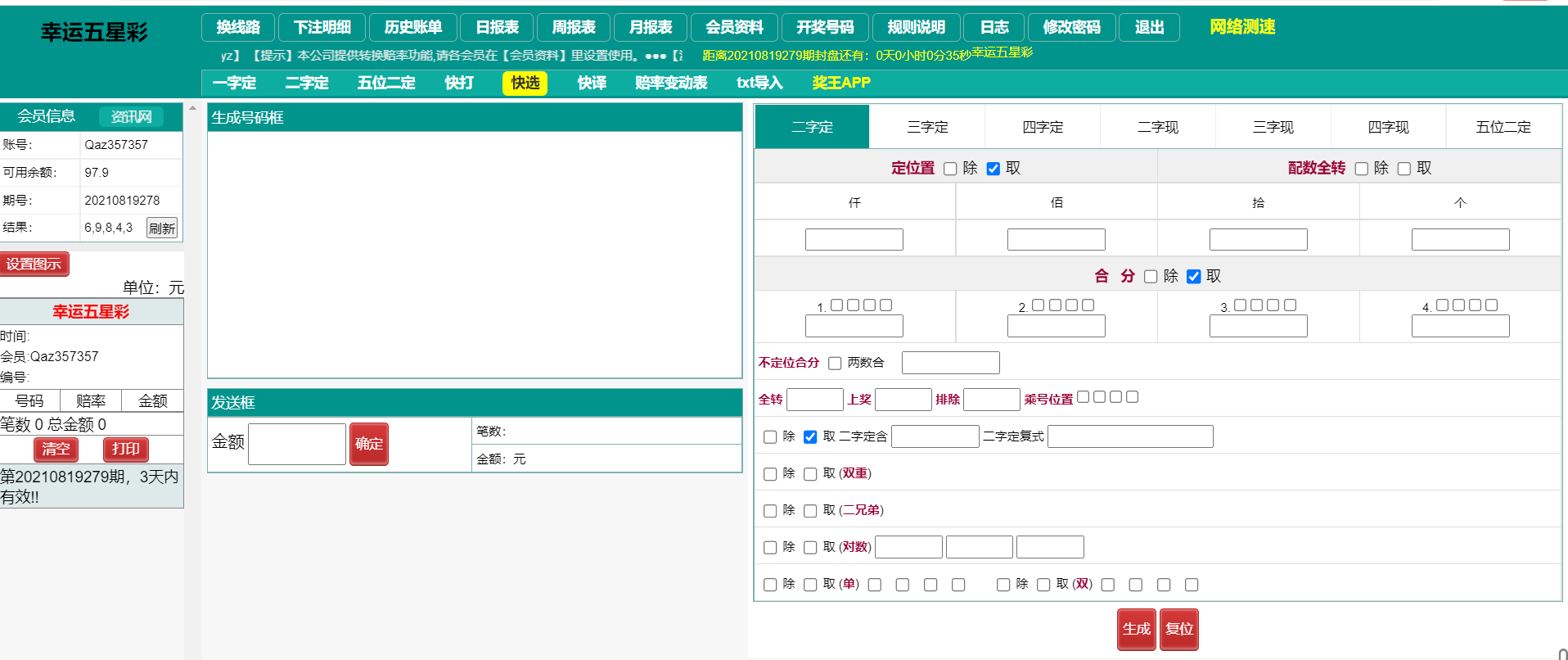This screenshot has width=1568, height=660.
Task: Switch to 二字定 submenu in green bar
Action: pos(307,83)
